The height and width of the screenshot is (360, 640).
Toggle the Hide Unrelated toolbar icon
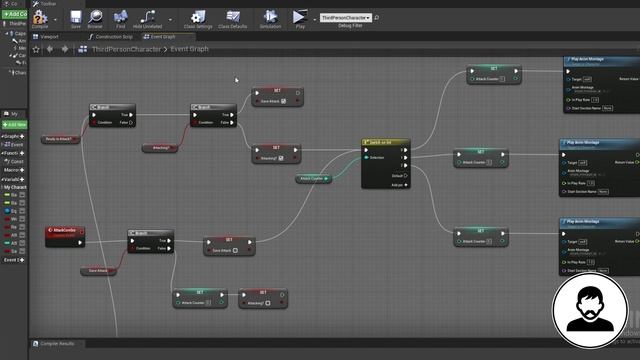click(147, 18)
